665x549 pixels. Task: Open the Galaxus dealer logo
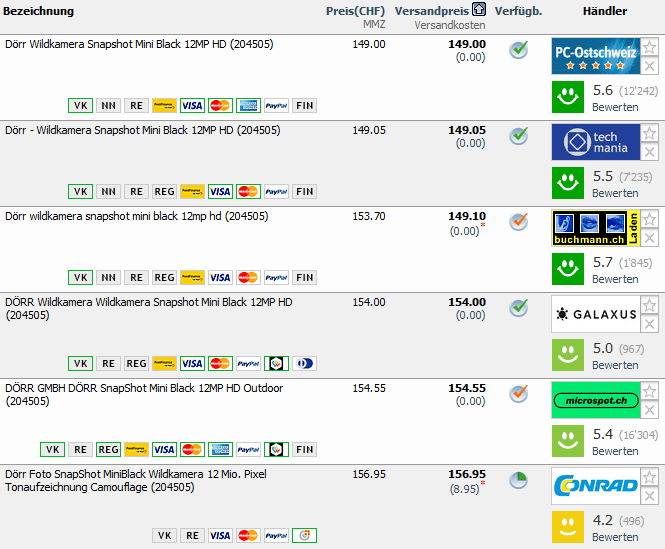595,314
